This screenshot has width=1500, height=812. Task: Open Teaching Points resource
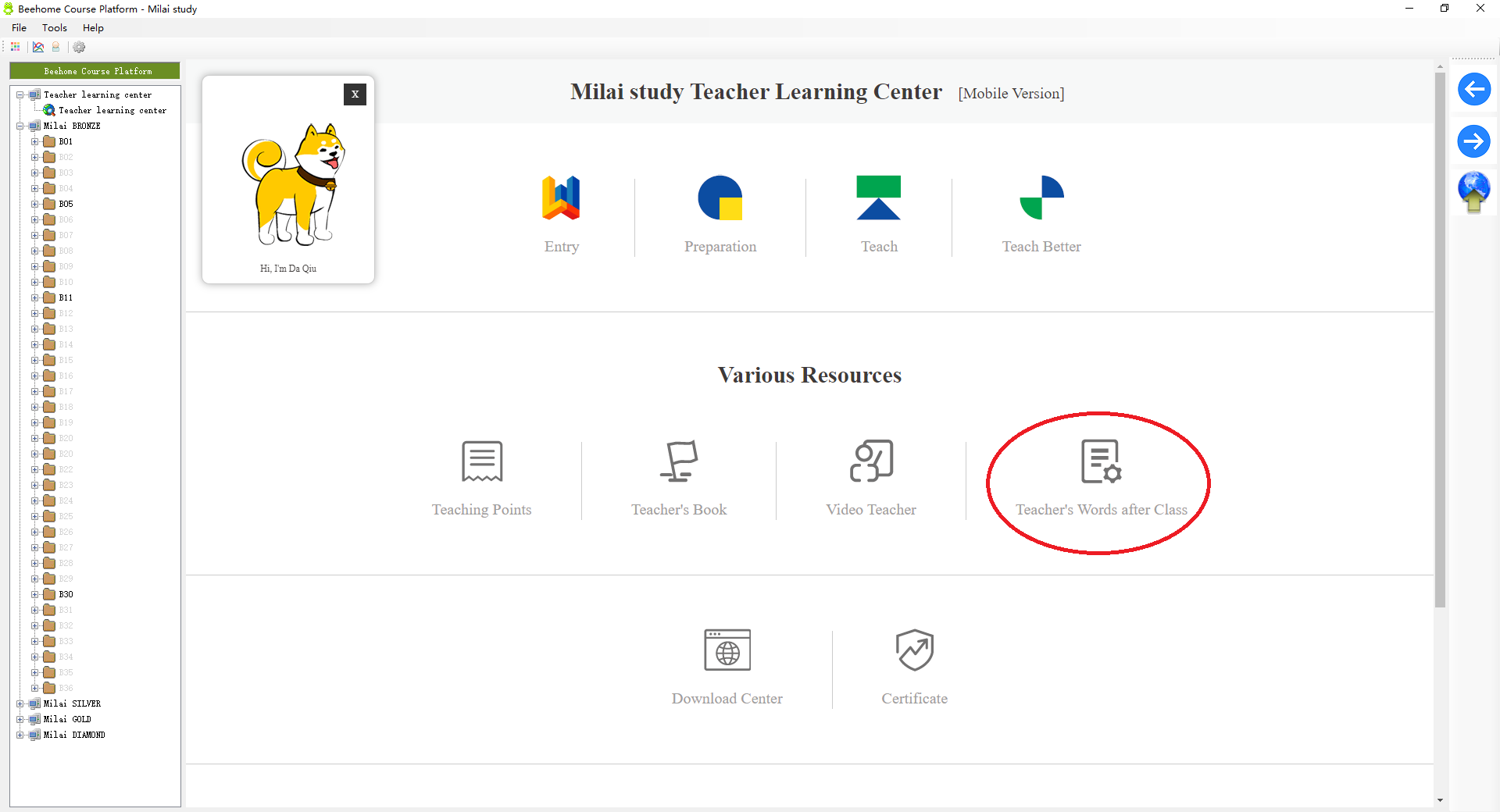[481, 461]
